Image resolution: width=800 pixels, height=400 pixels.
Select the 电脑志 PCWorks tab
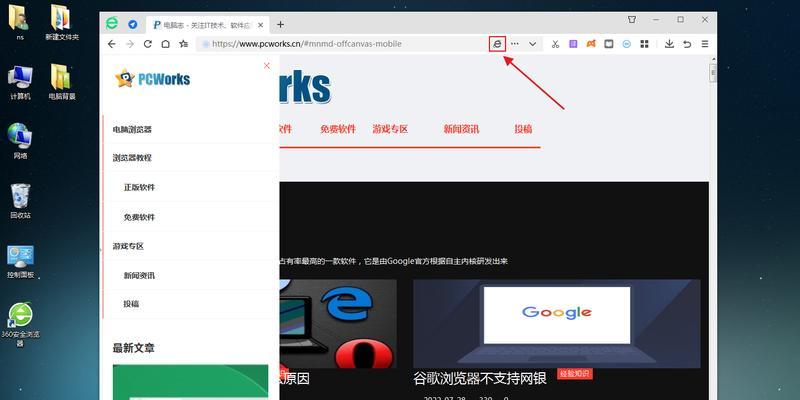click(x=207, y=24)
